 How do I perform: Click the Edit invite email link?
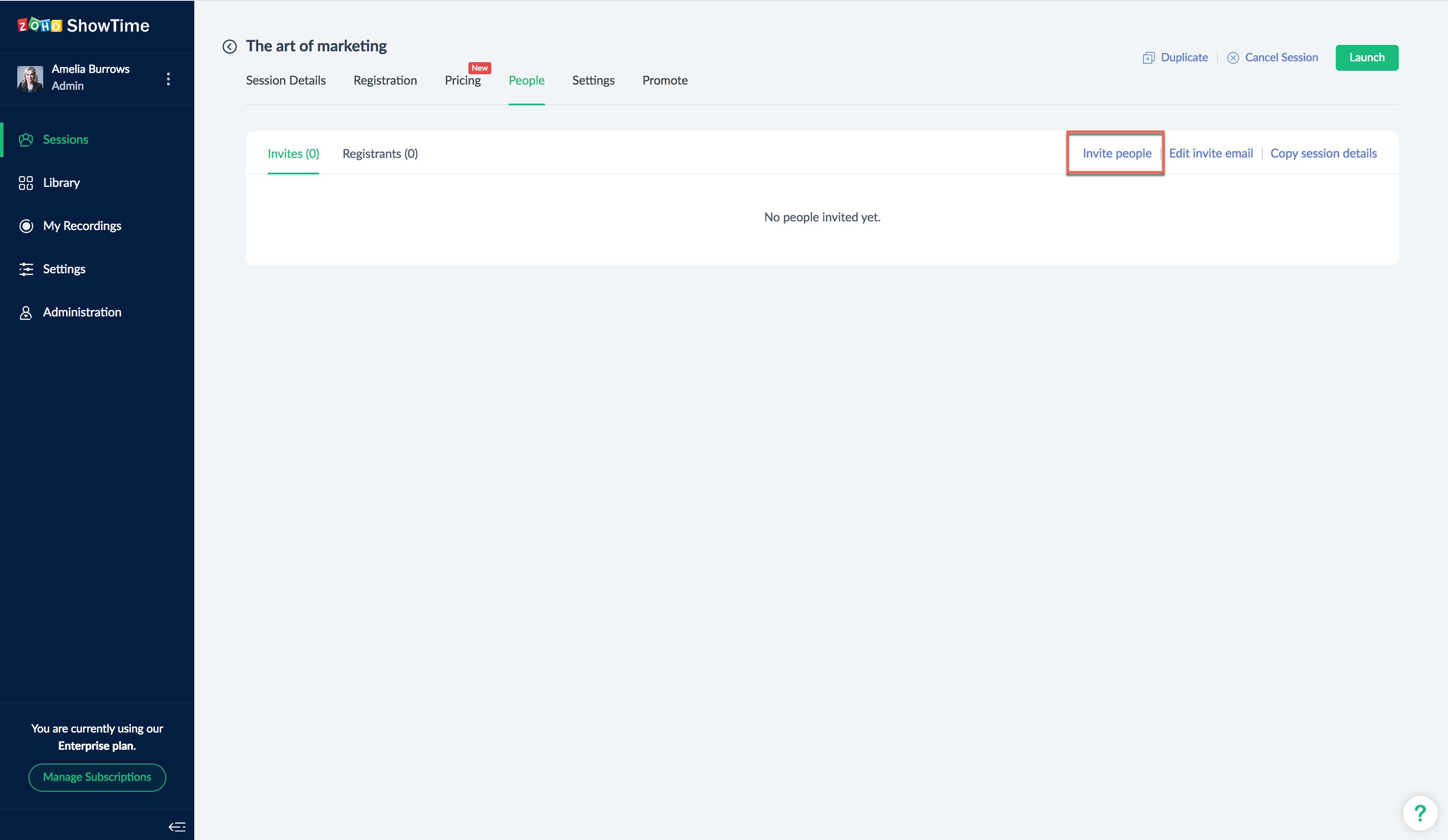(x=1211, y=153)
